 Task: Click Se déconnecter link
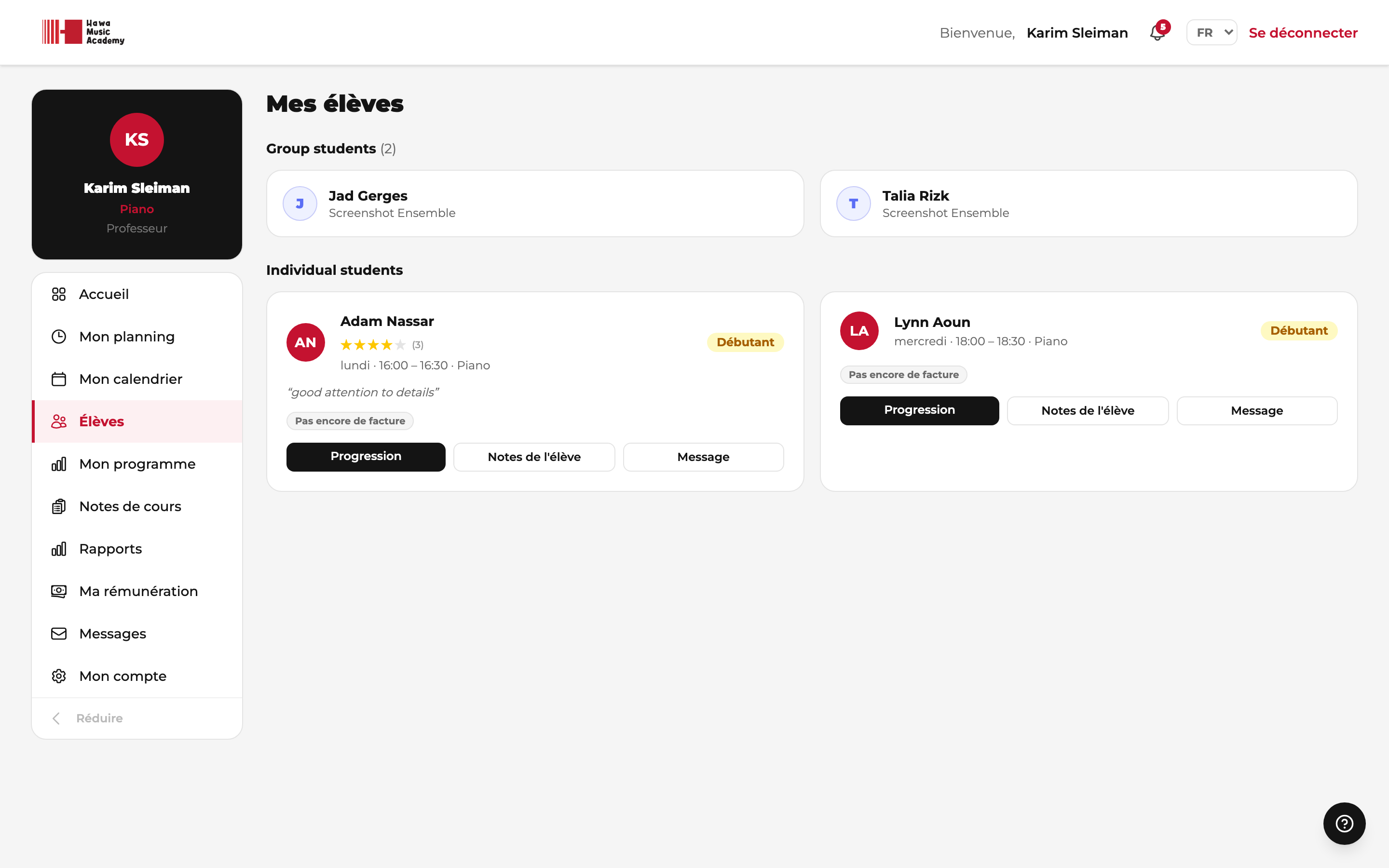[1303, 33]
